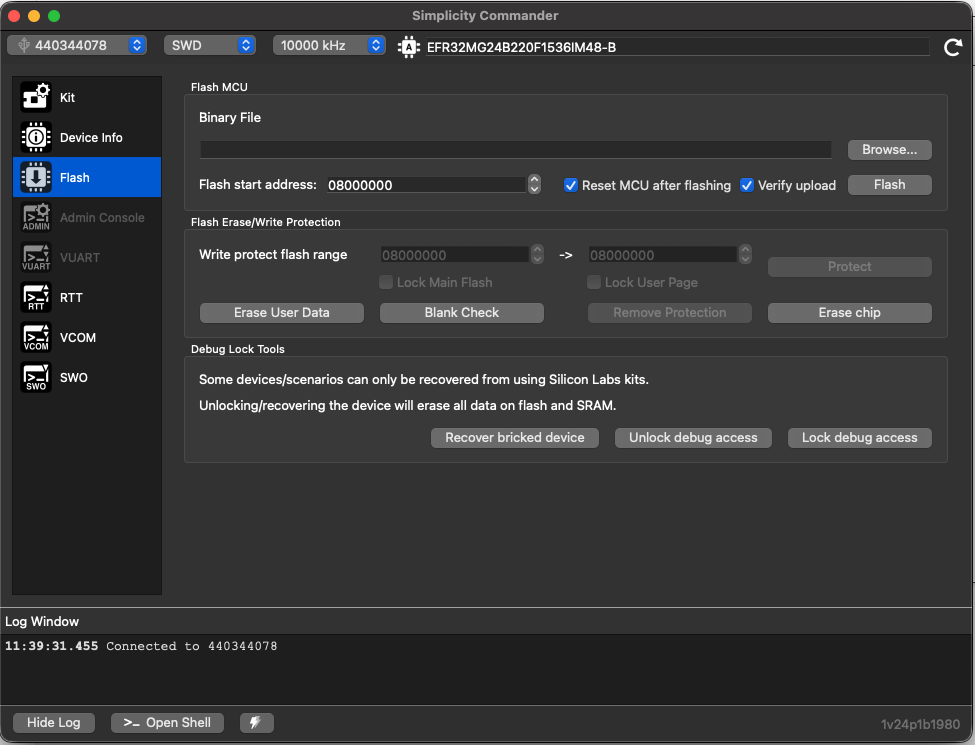Click Unlock debug access button
Image resolution: width=975 pixels, height=745 pixels.
click(x=693, y=438)
